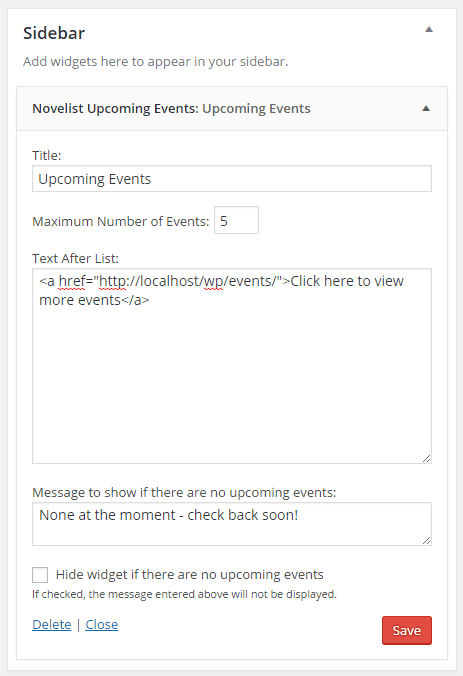Click the Hide widget checkbox label text
Image resolution: width=463 pixels, height=676 pixels.
pos(190,575)
